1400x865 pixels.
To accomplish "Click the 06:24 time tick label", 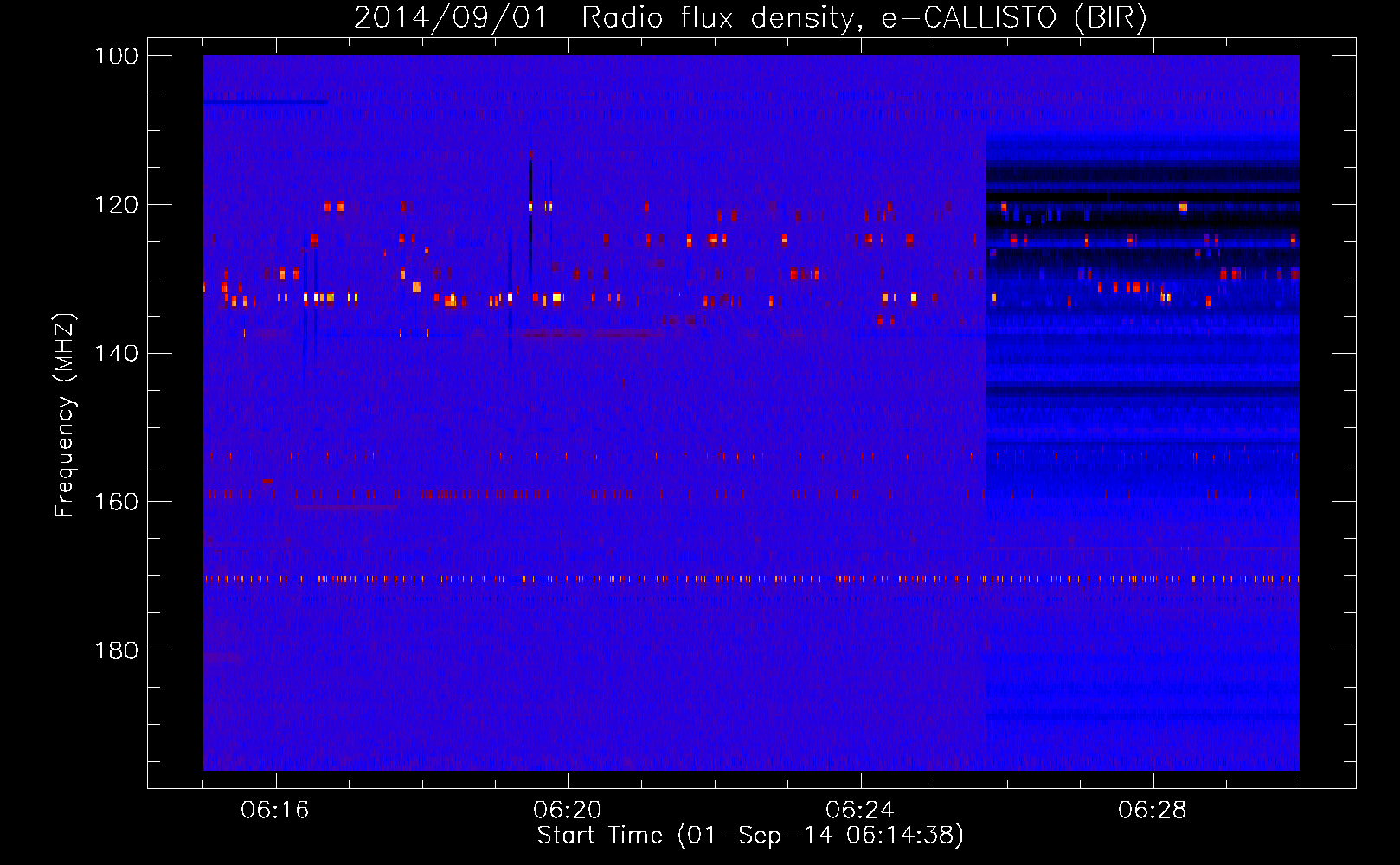I will click(x=860, y=811).
